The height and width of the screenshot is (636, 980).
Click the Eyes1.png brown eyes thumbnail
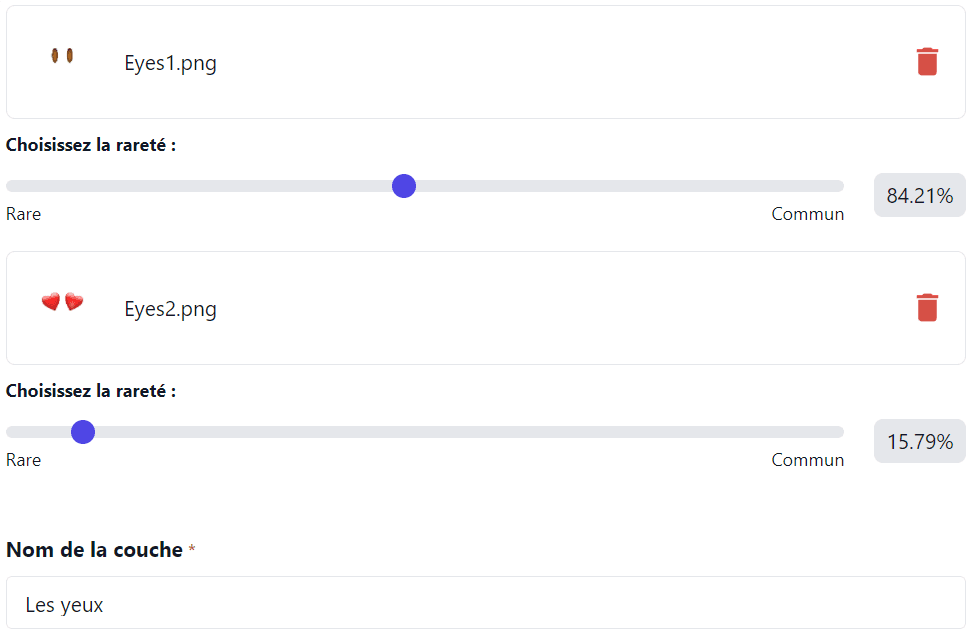62,56
